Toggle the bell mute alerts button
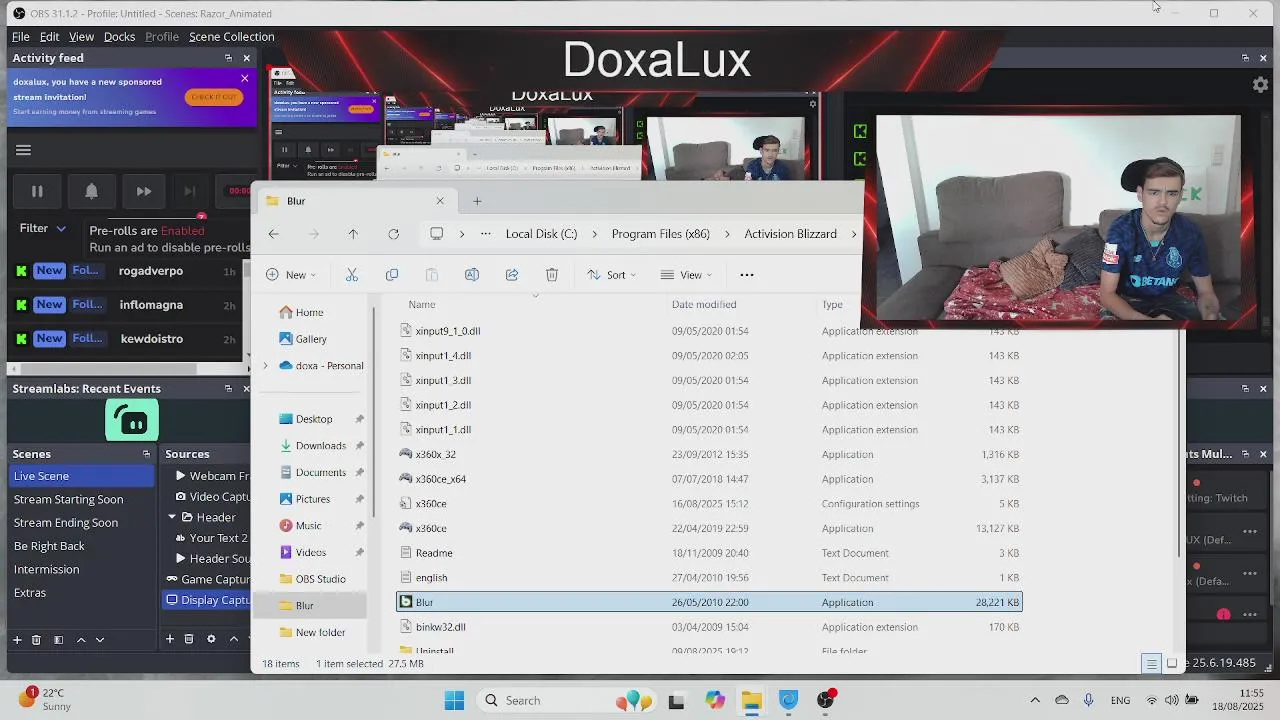This screenshot has width=1280, height=720. (x=91, y=191)
